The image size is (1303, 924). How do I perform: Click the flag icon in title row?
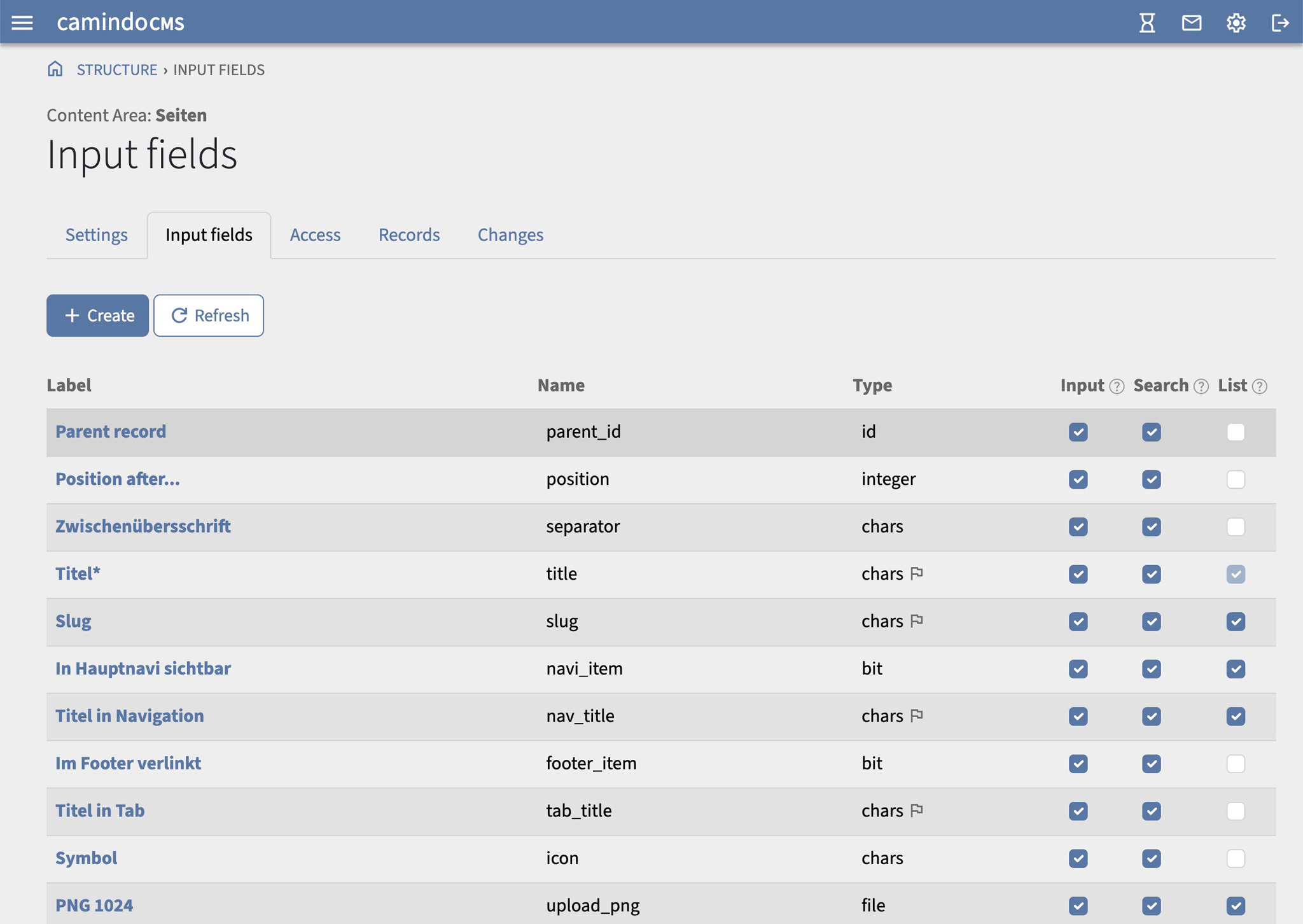click(917, 573)
